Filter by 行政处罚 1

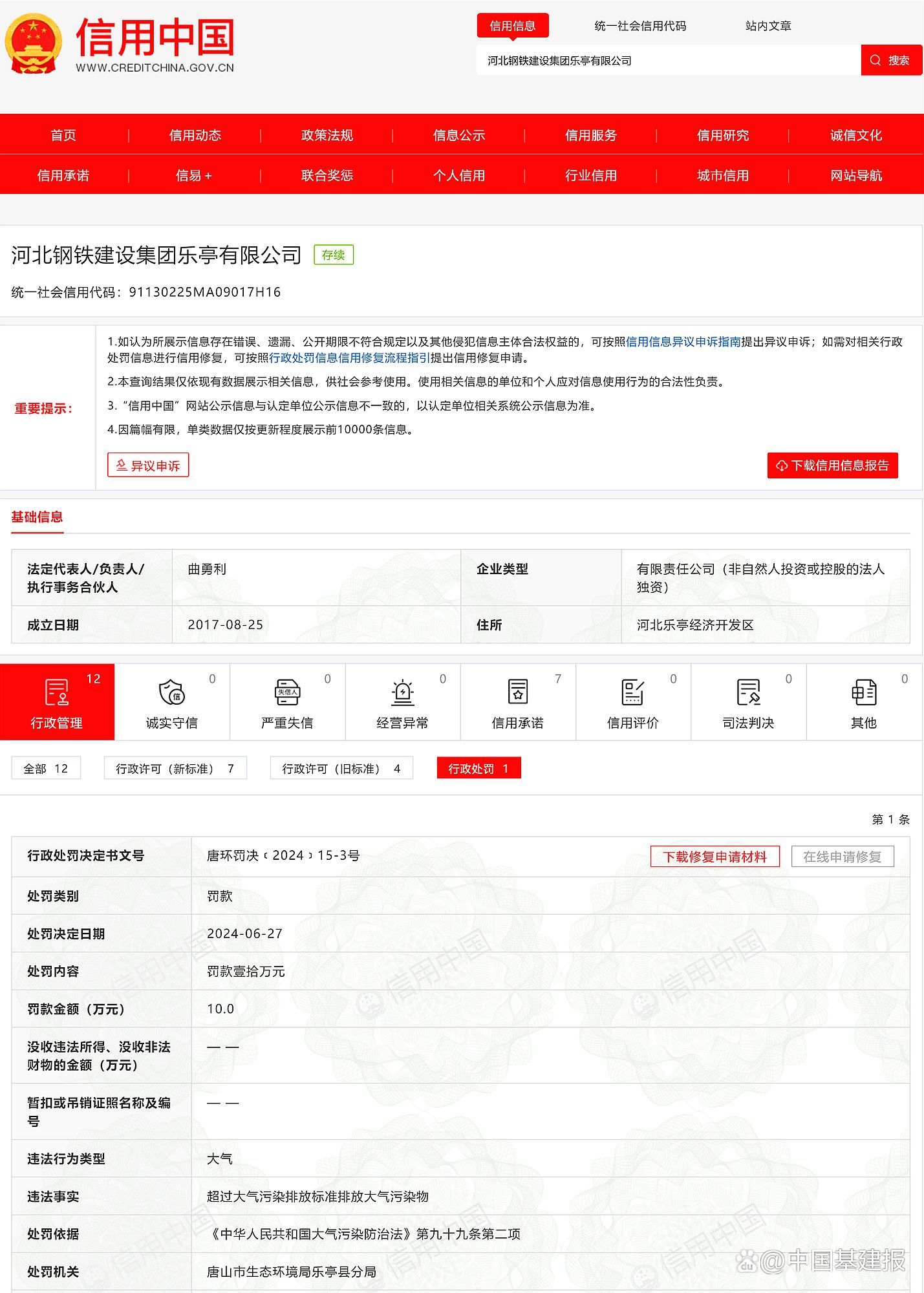[x=479, y=768]
